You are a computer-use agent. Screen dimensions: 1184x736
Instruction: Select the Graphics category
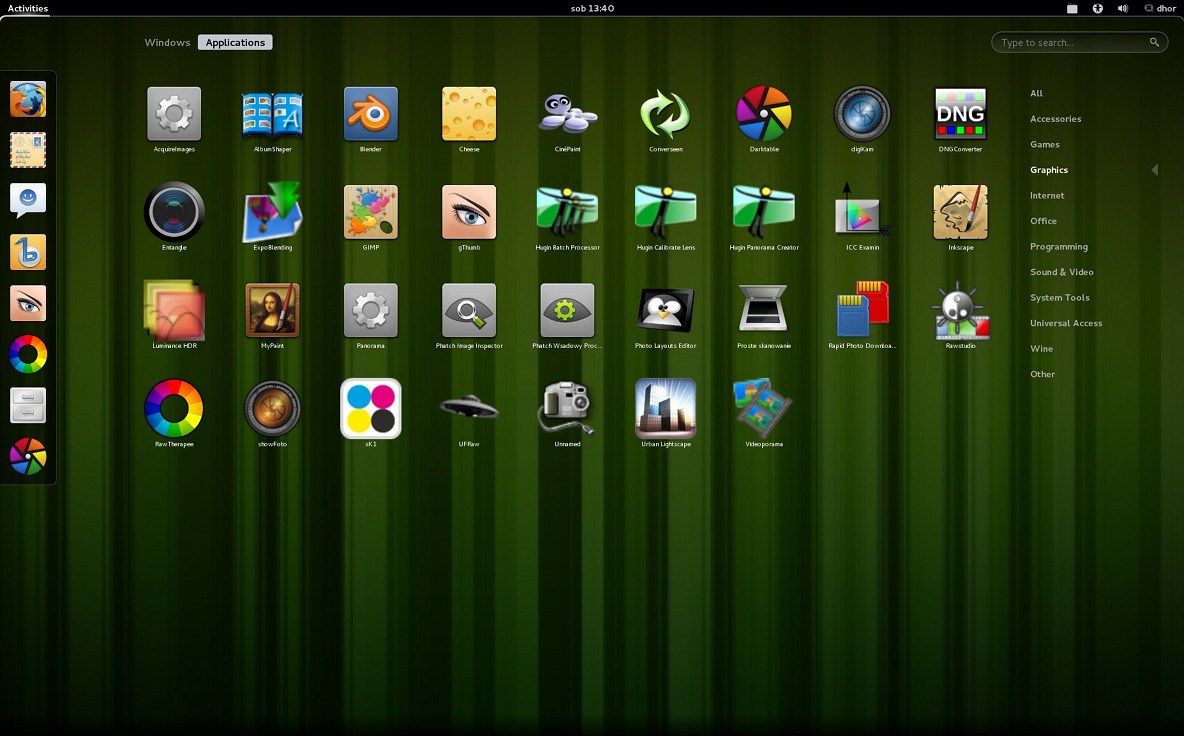pos(1049,170)
